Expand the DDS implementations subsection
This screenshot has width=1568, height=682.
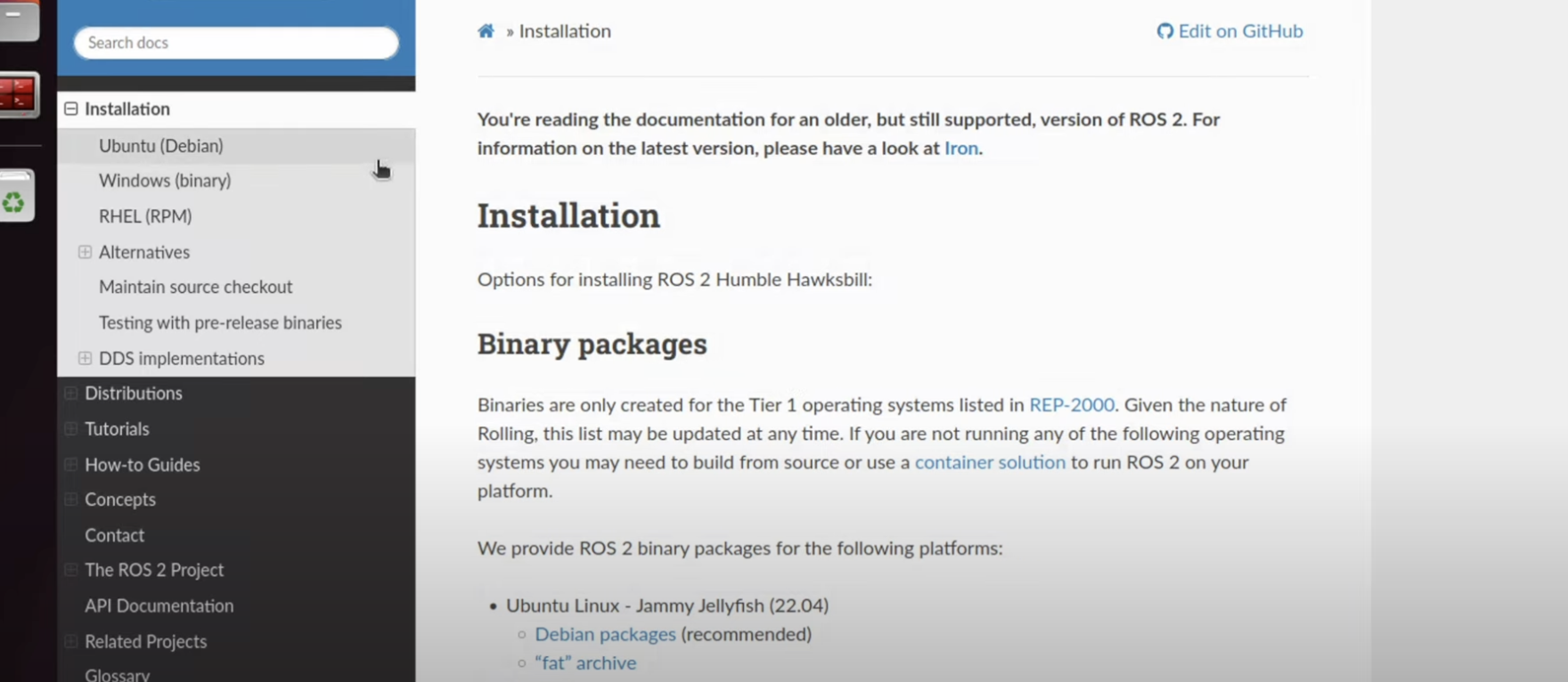pyautogui.click(x=85, y=358)
